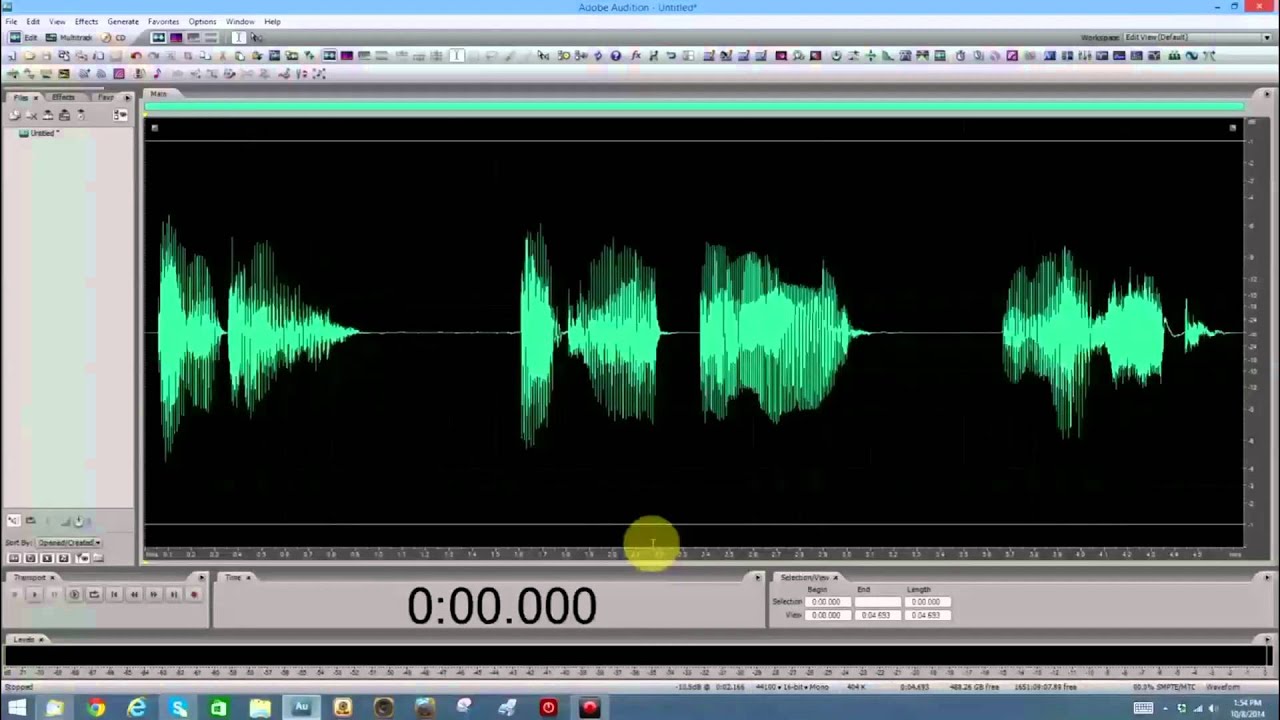Select the Time Selection I-beam tool

pos(238,37)
